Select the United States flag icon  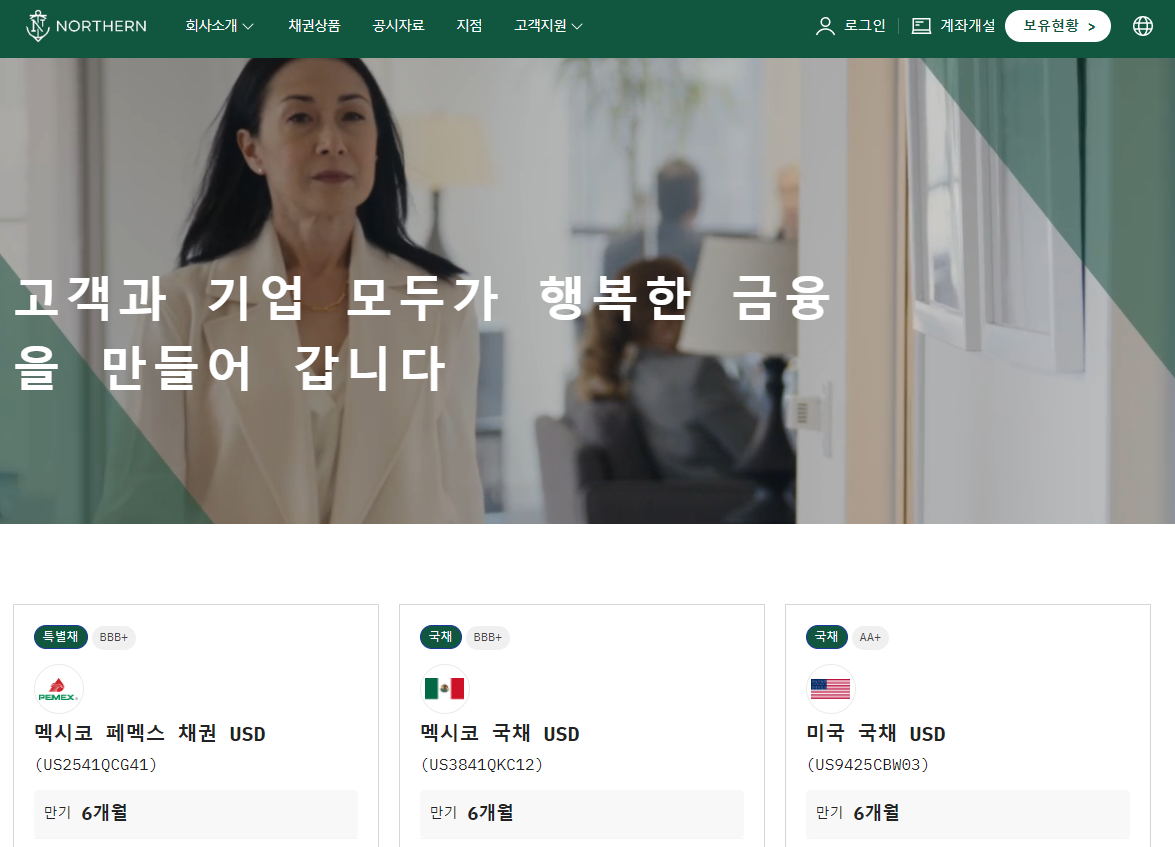pos(830,689)
